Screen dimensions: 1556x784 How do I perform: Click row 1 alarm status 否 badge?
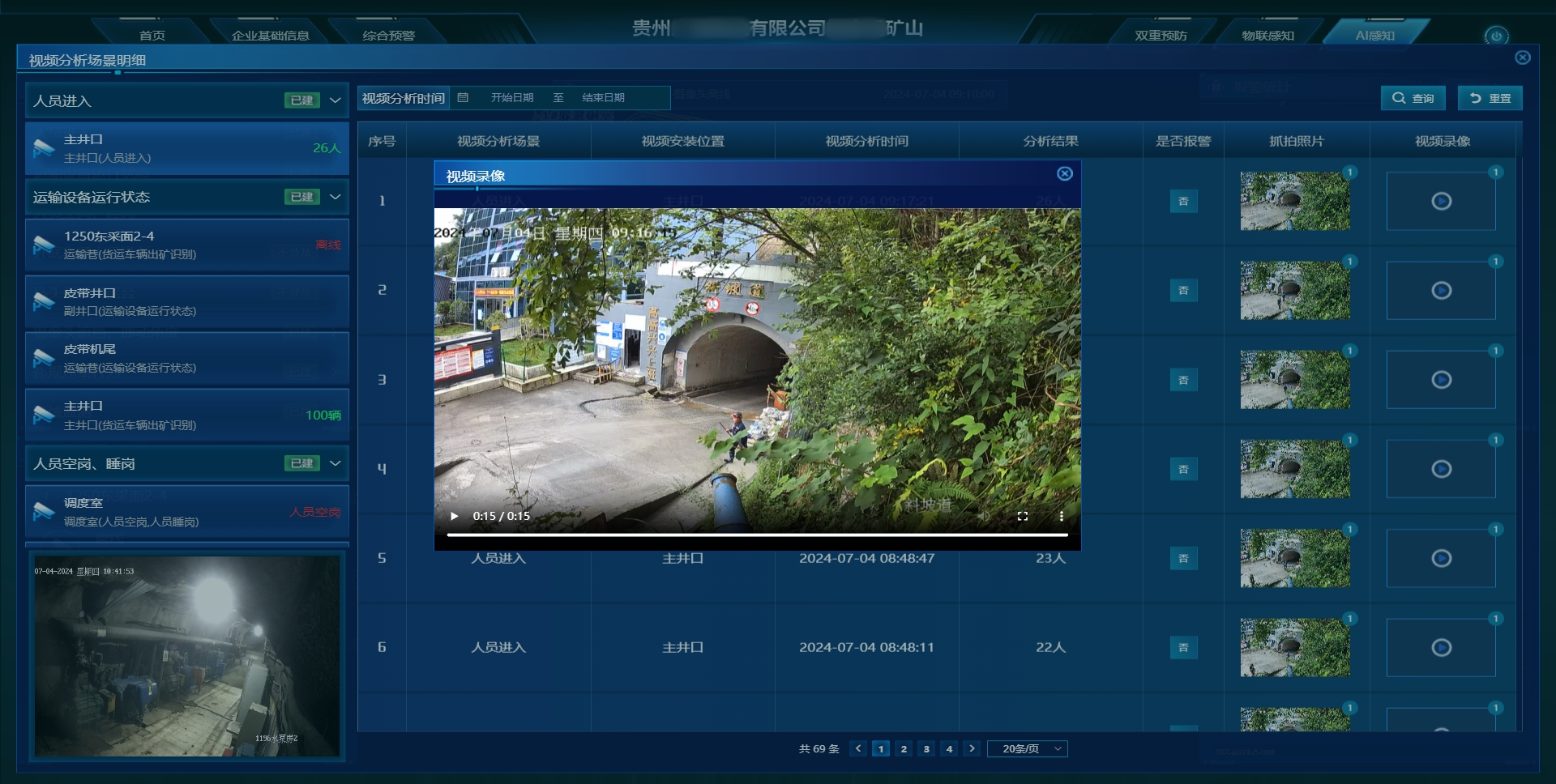(1183, 201)
